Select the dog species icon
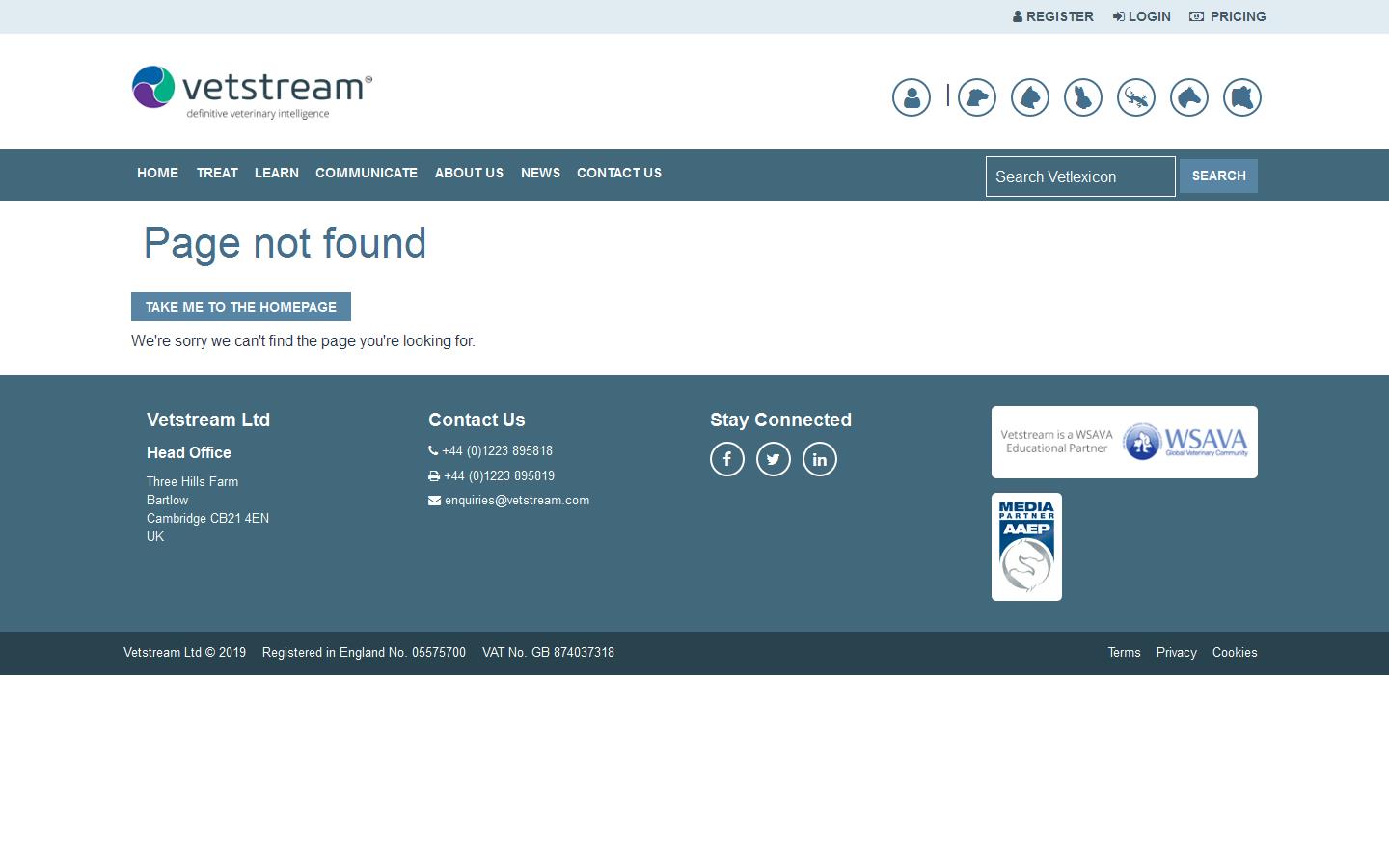 (976, 97)
